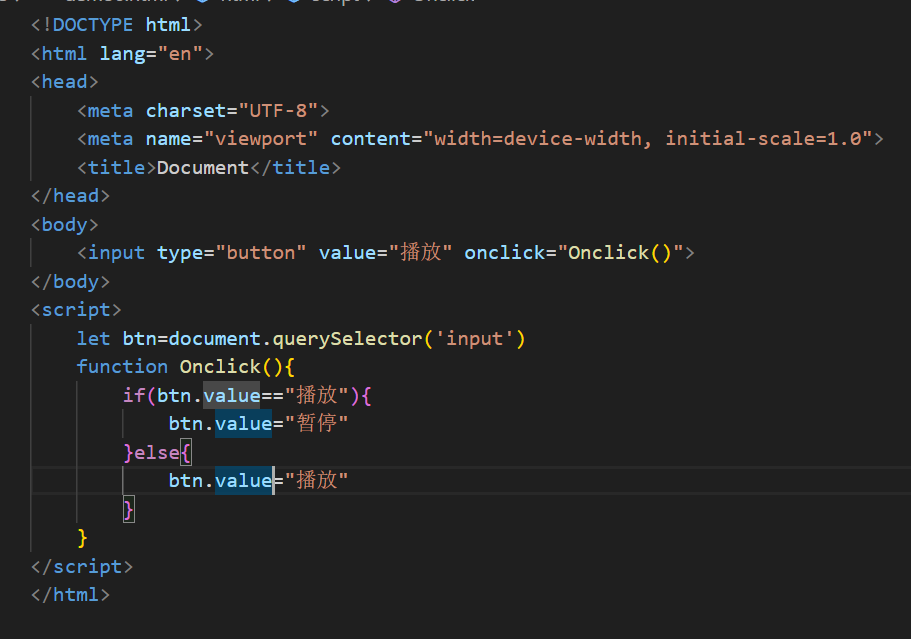
Task: Click the "播放" value string in the input tag
Action: [x=421, y=253]
